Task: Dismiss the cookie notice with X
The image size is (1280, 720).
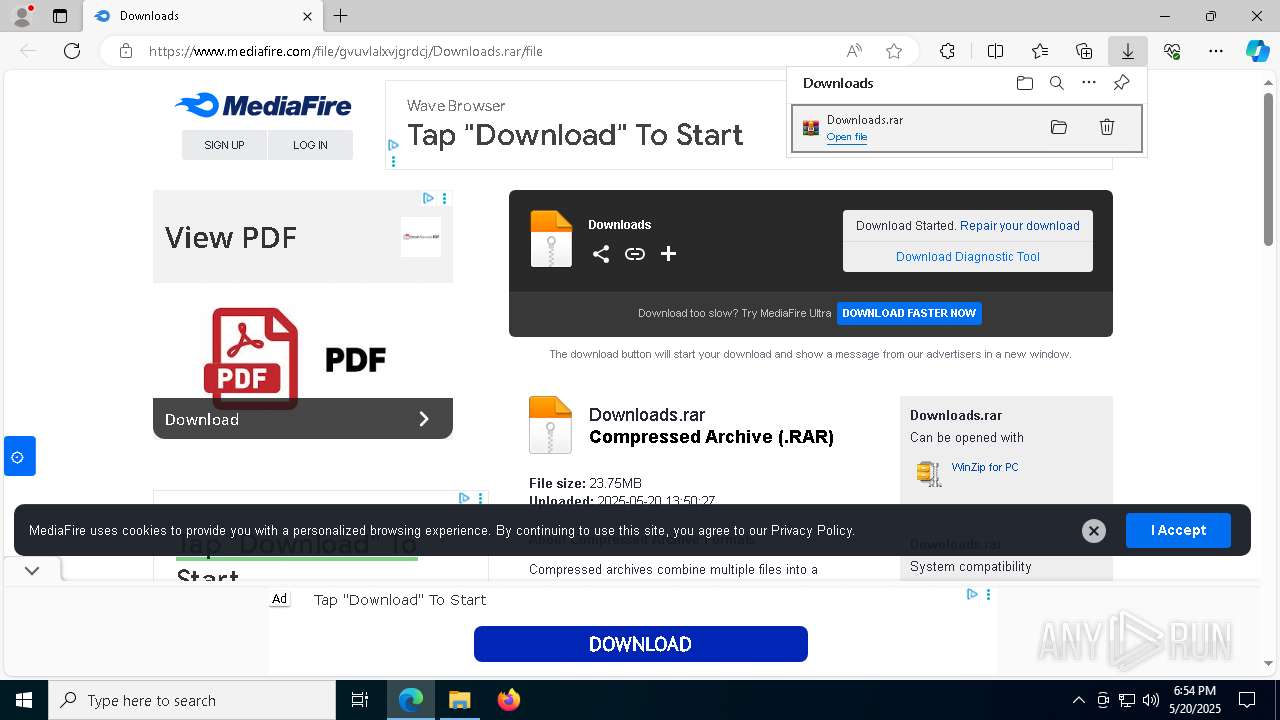Action: point(1094,531)
